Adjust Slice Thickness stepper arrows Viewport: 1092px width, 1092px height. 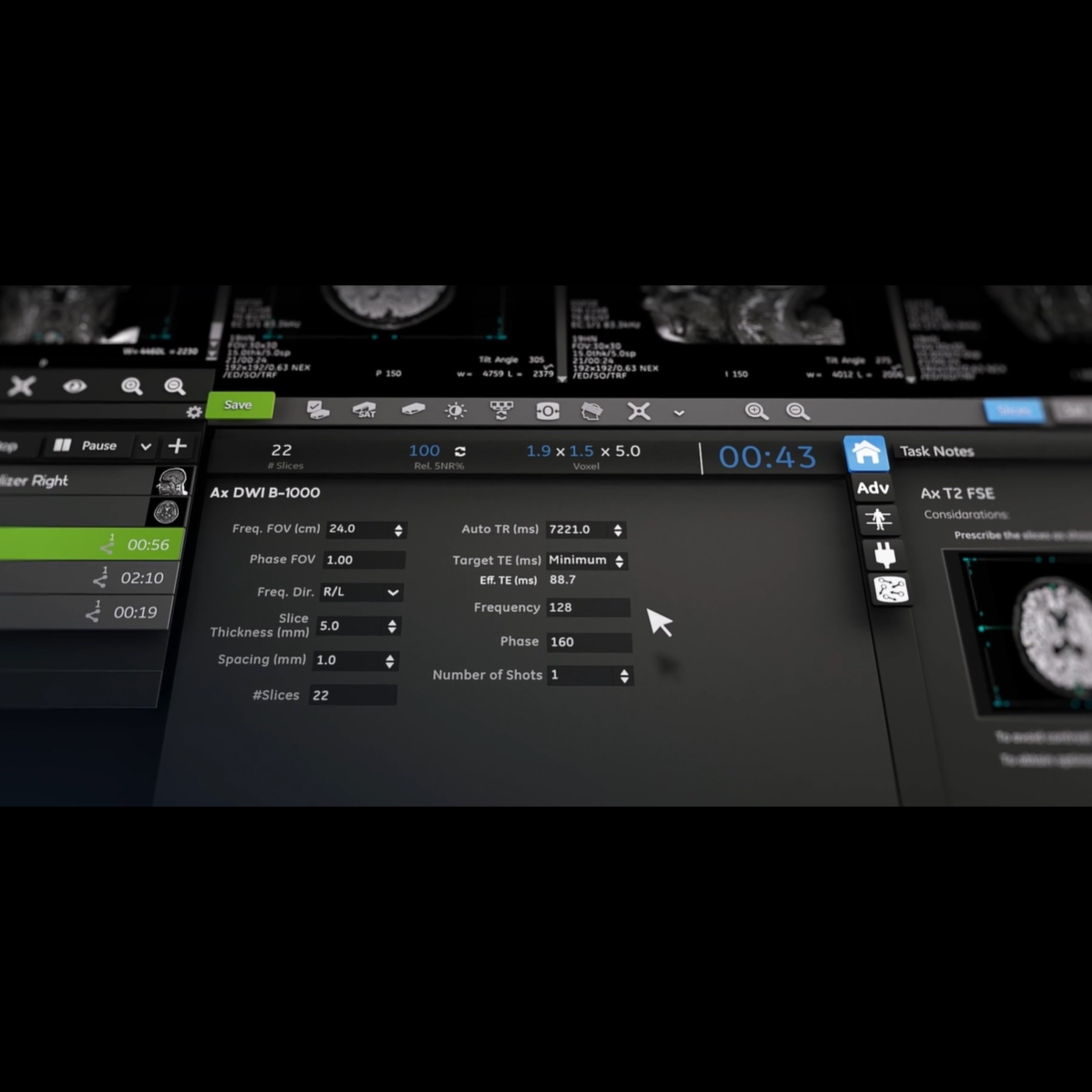click(x=392, y=626)
